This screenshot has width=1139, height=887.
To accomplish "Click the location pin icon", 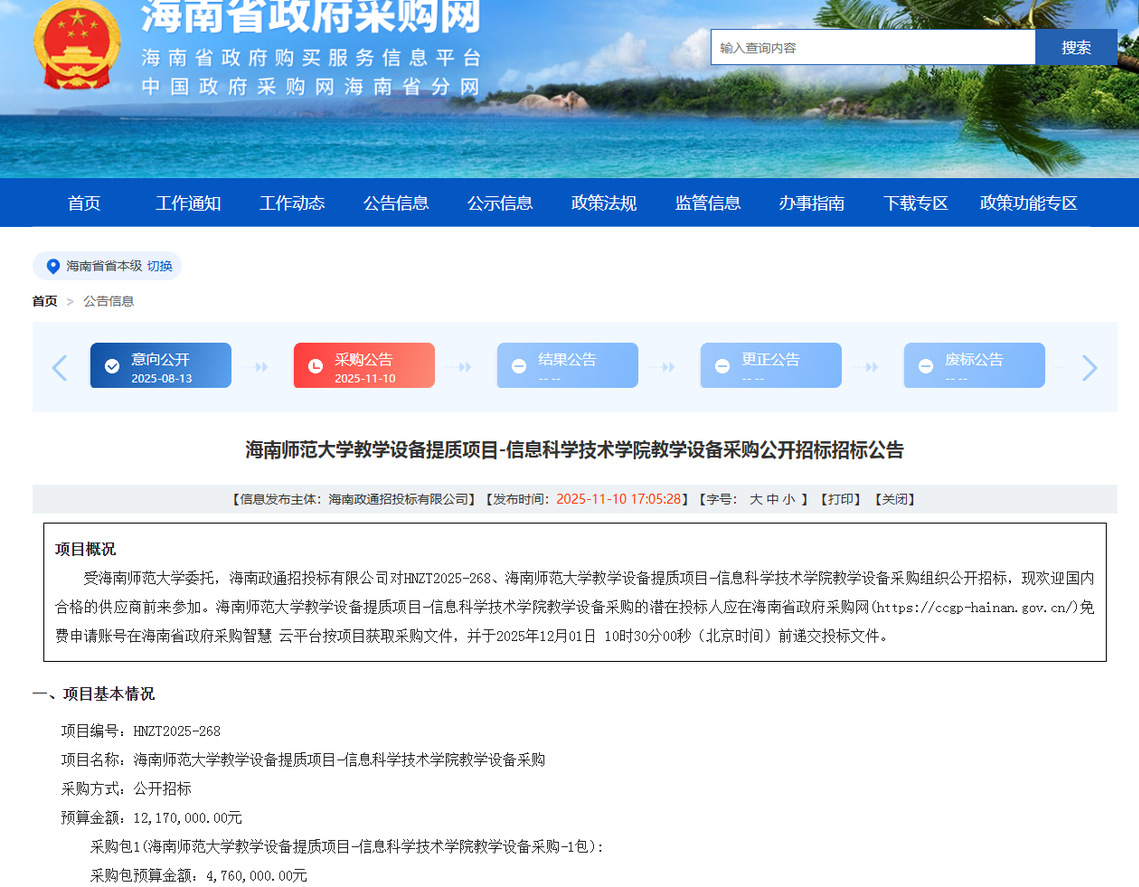I will coord(53,266).
